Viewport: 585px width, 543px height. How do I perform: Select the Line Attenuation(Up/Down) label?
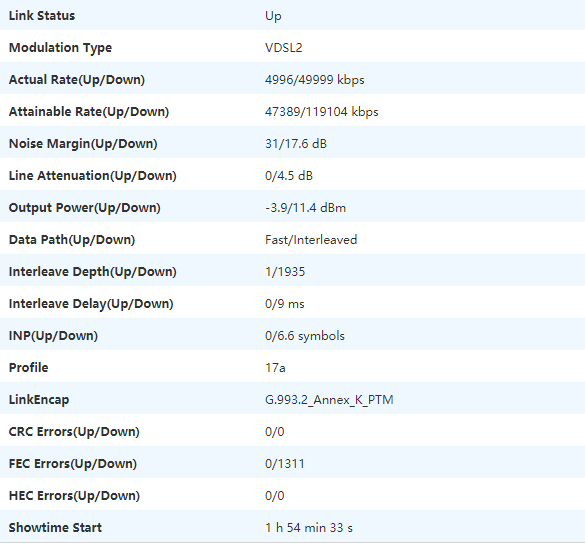tap(93, 176)
